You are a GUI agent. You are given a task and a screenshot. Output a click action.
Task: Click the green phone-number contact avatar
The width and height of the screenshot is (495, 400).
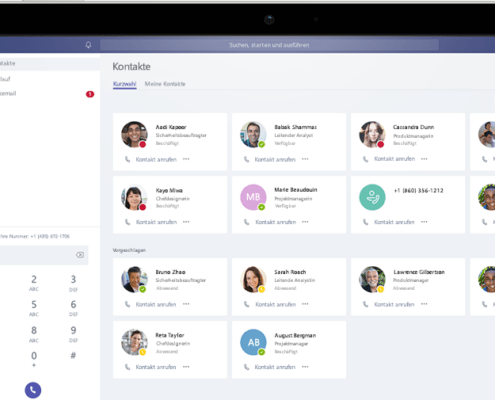(372, 197)
